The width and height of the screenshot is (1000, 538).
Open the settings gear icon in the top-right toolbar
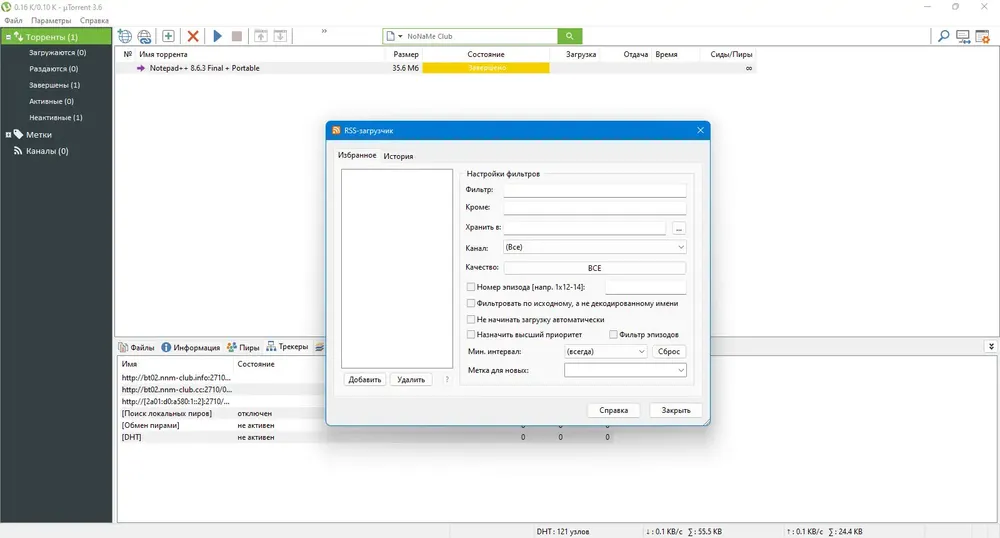coord(982,37)
